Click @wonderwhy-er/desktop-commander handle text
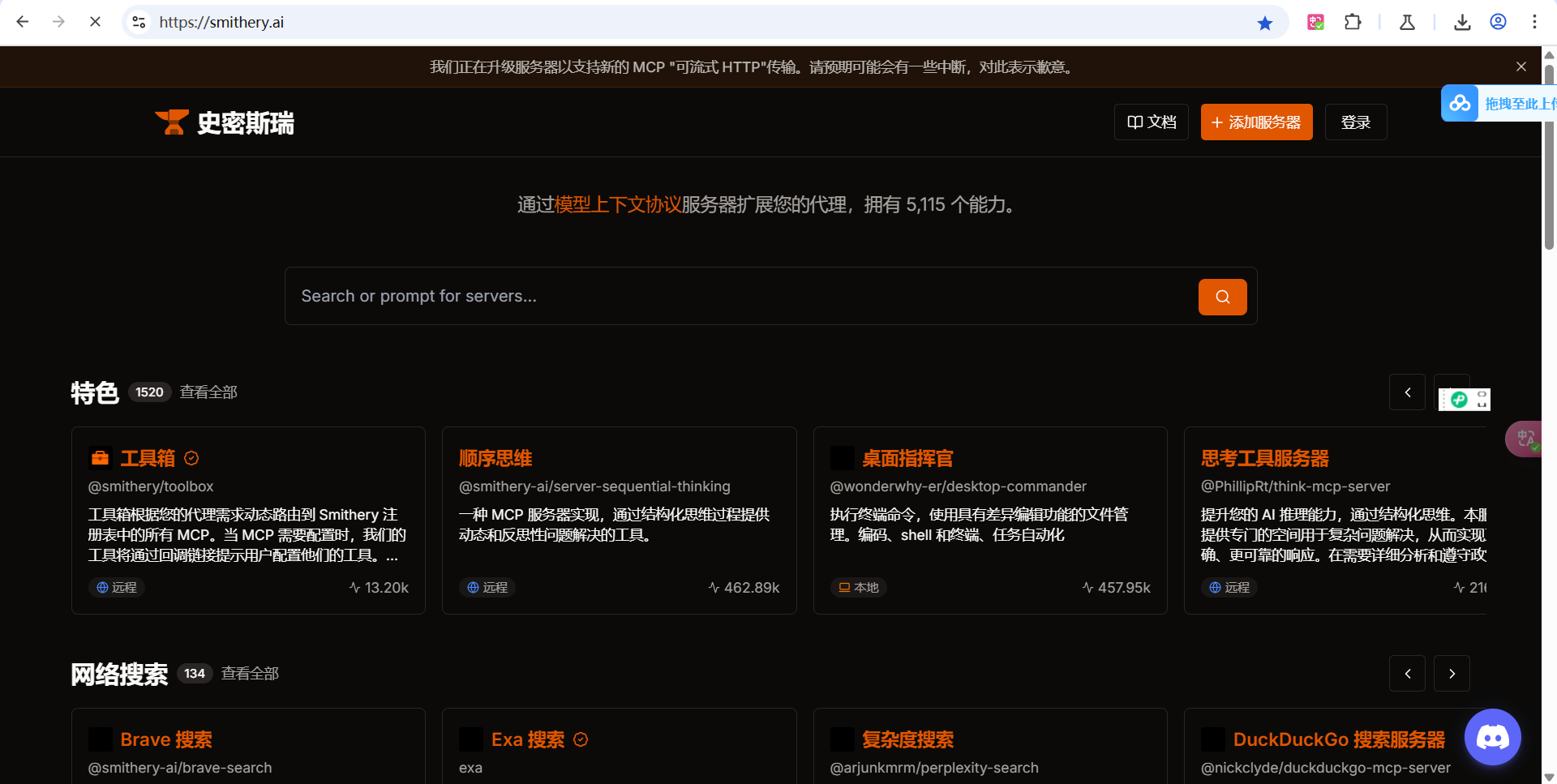This screenshot has width=1557, height=784. pyautogui.click(x=959, y=486)
